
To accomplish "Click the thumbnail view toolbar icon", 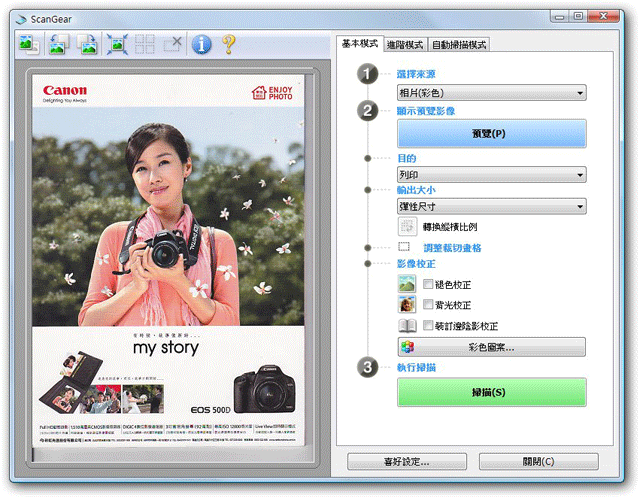I will pyautogui.click(x=29, y=44).
